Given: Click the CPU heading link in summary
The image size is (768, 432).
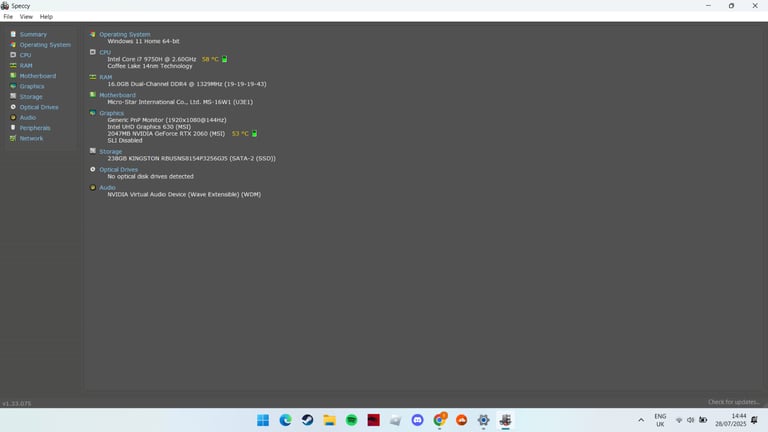Looking at the screenshot, I should (105, 52).
